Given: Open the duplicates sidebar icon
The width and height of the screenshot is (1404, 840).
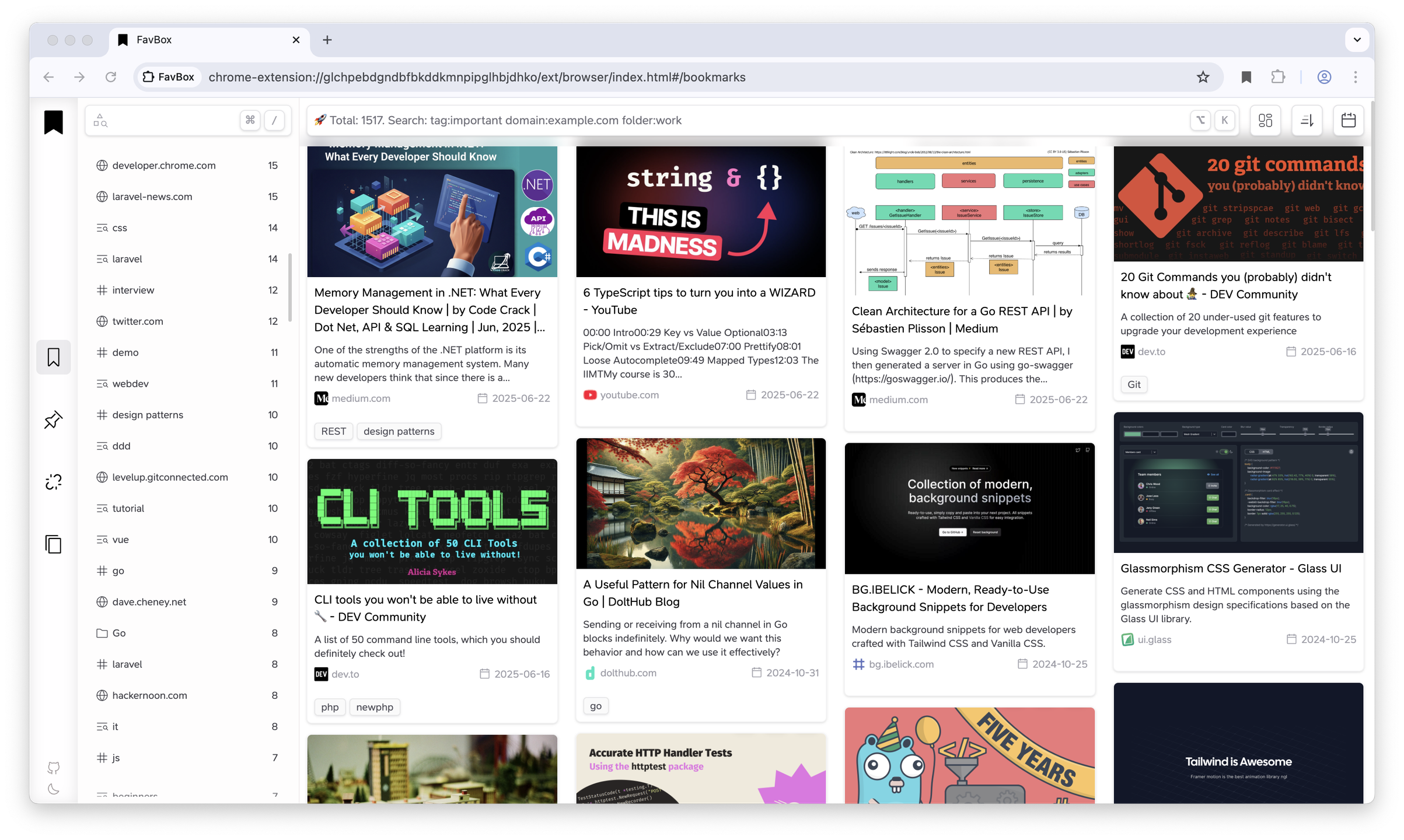Looking at the screenshot, I should (53, 544).
